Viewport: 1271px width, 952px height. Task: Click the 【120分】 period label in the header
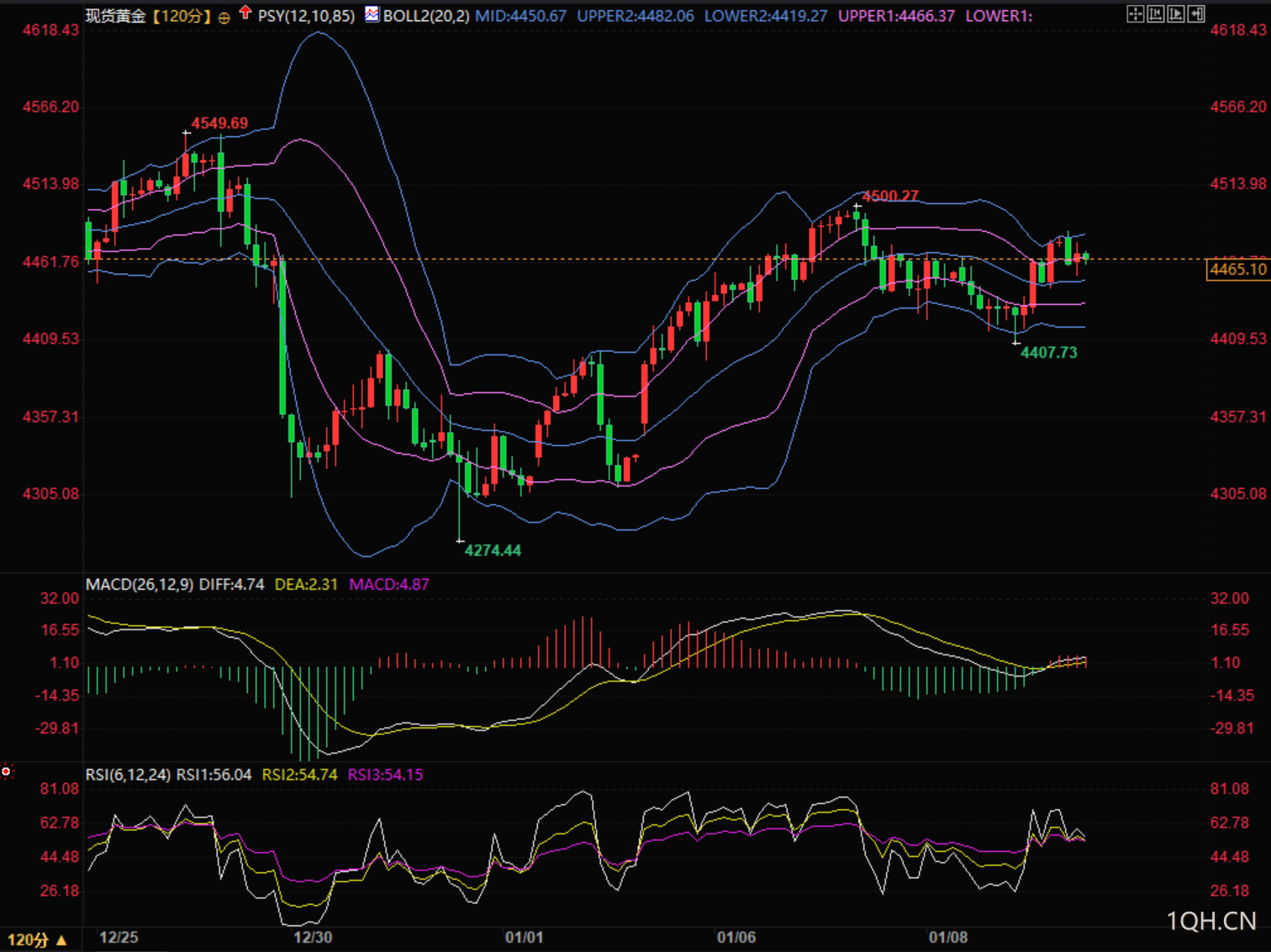point(182,16)
